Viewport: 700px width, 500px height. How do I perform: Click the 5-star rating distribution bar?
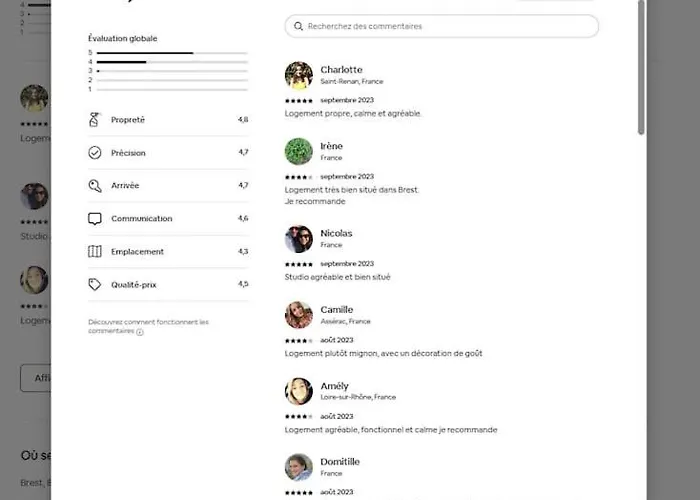[x=172, y=53]
